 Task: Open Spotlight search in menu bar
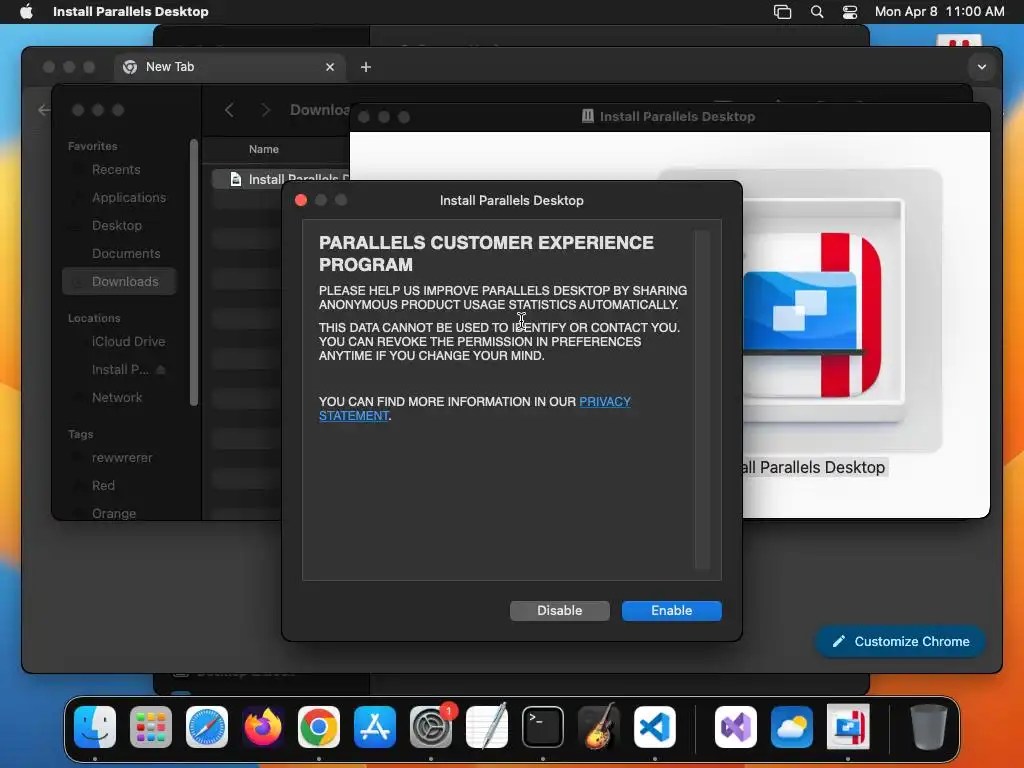(817, 12)
